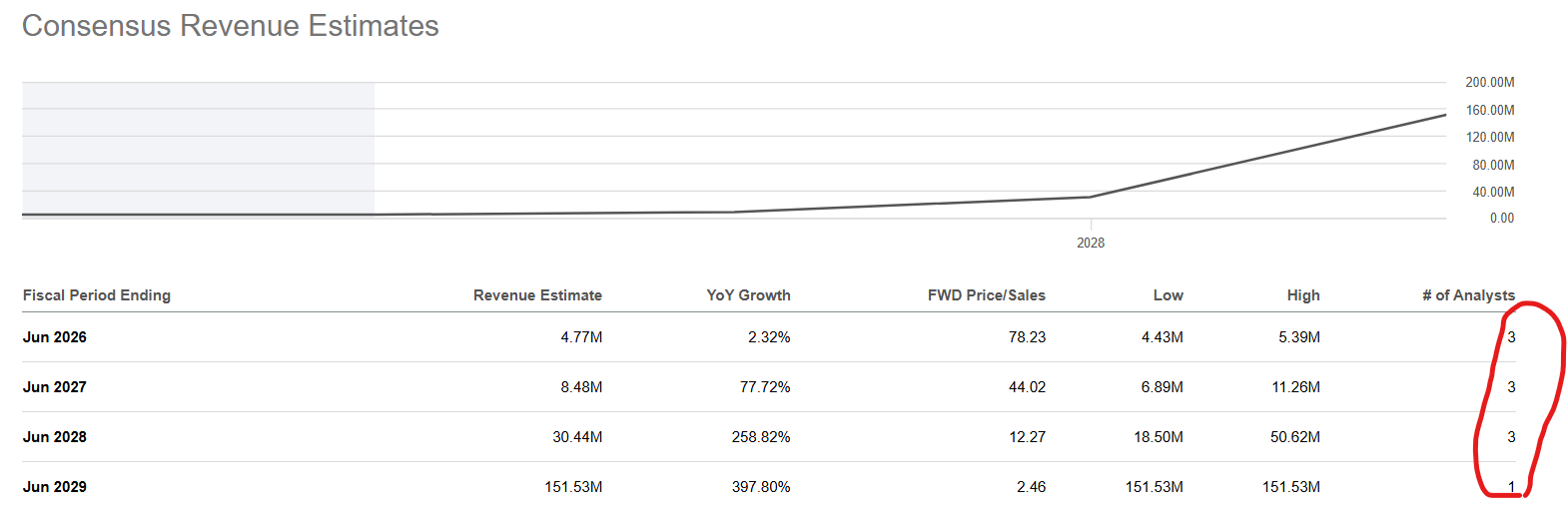The image size is (1568, 520).
Task: Click the Revenue Estimate column header
Action: click(x=537, y=295)
